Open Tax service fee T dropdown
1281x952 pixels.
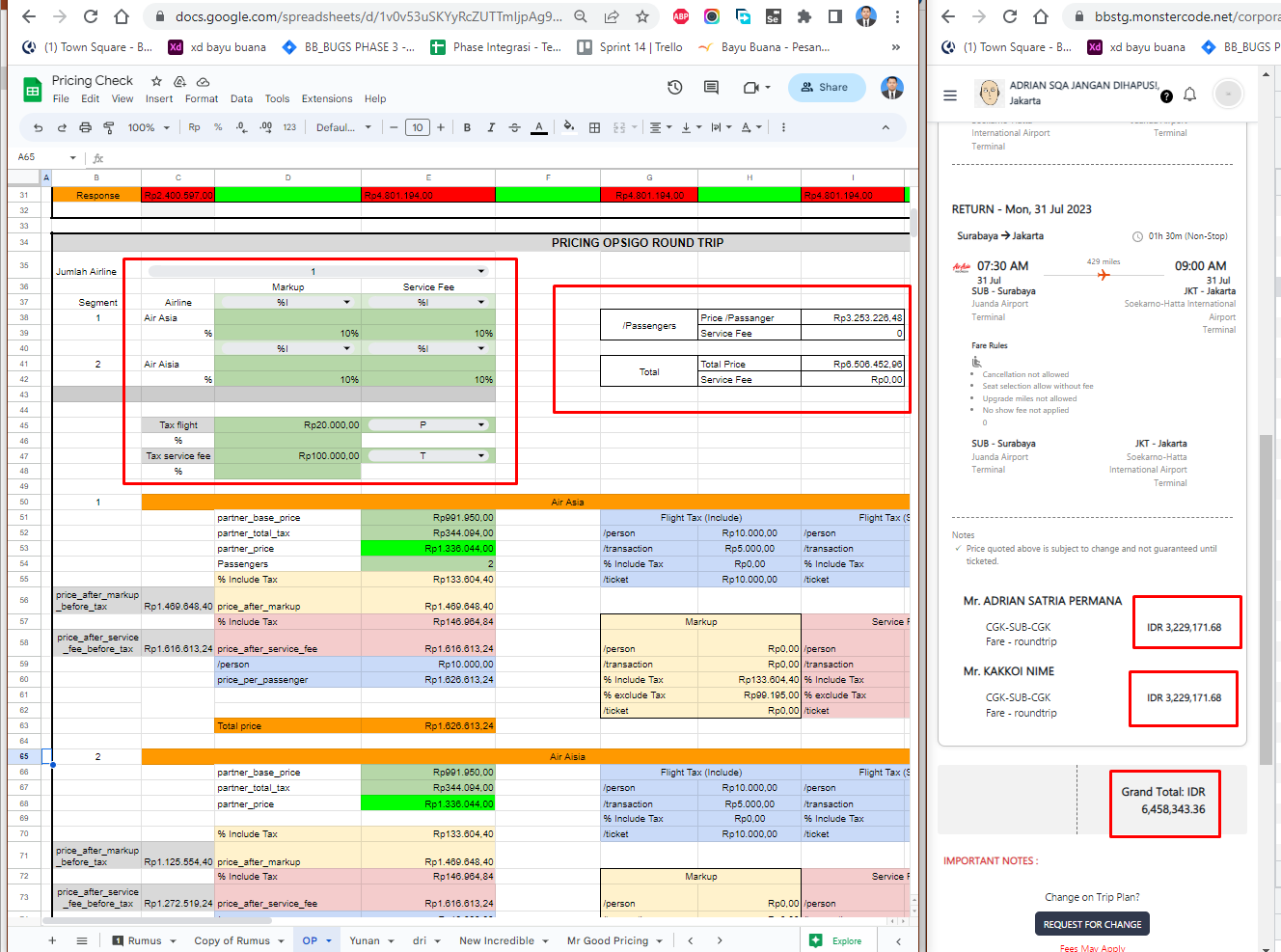click(428, 455)
